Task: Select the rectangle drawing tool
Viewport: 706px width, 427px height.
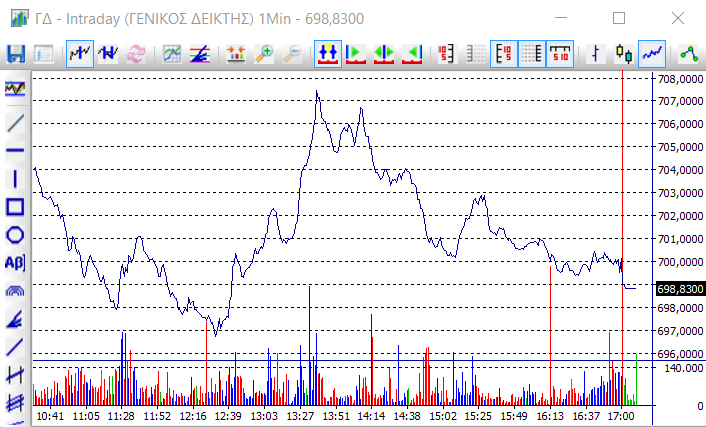Action: [x=15, y=207]
